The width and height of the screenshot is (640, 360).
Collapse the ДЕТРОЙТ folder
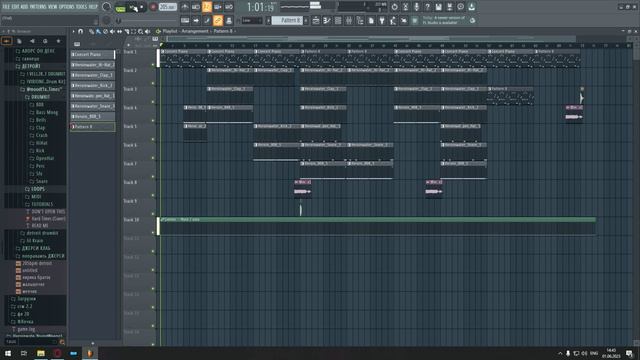point(31,66)
